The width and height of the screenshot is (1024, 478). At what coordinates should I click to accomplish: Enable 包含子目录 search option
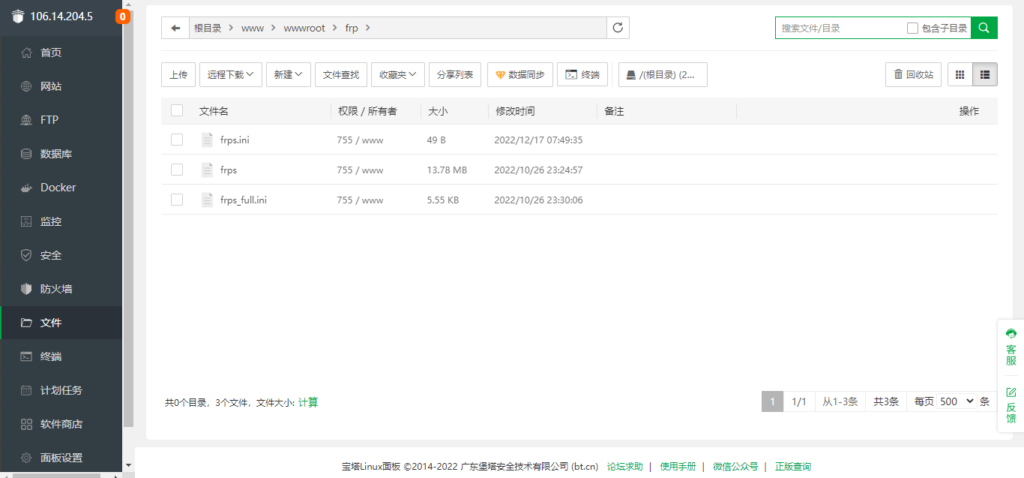[x=912, y=28]
